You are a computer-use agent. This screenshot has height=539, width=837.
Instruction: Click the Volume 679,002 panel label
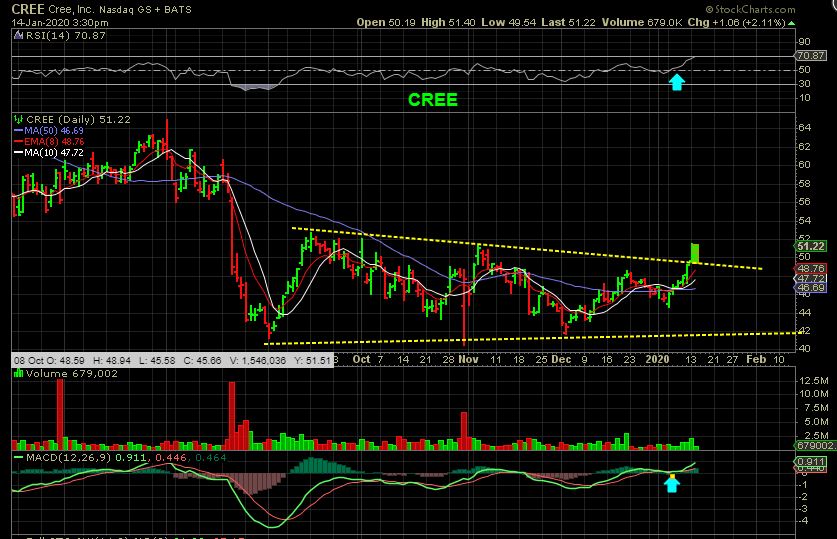point(72,374)
